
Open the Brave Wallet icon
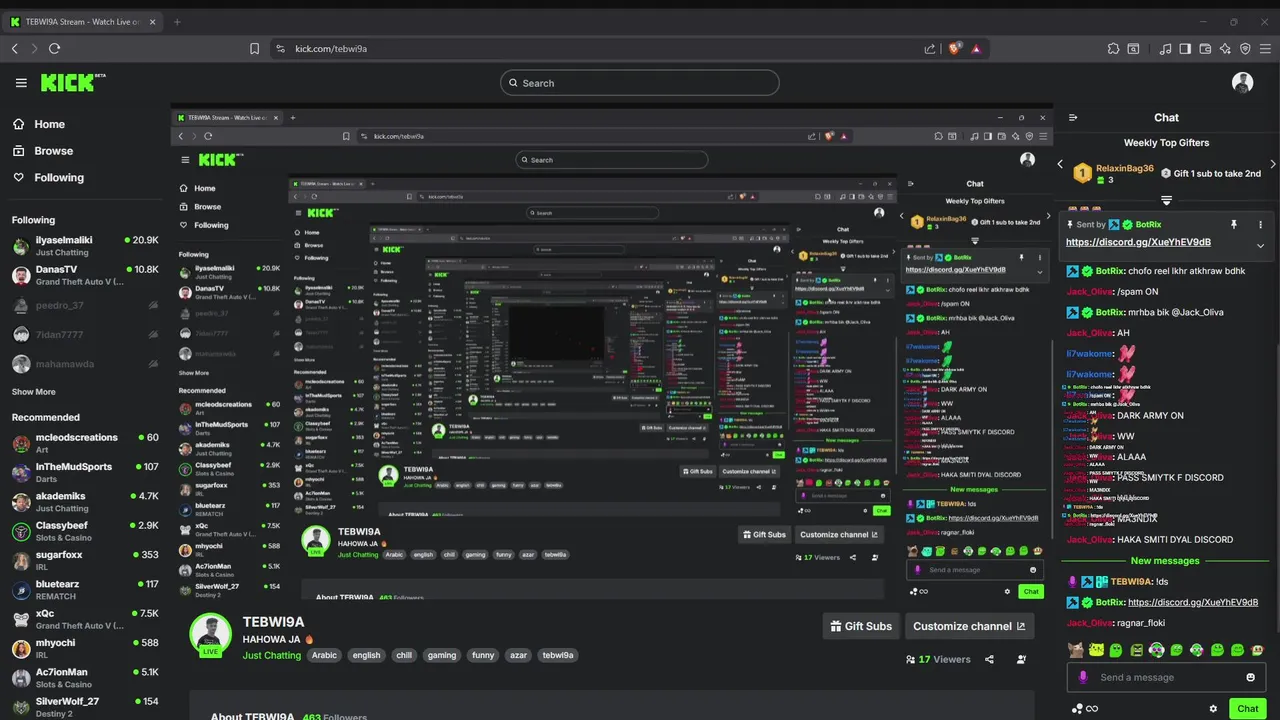click(x=1205, y=48)
